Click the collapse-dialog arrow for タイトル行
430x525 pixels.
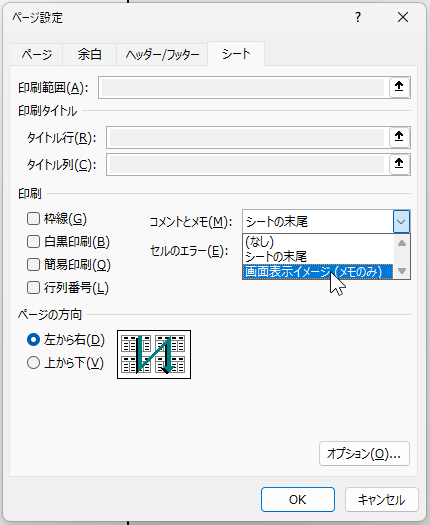coord(399,137)
